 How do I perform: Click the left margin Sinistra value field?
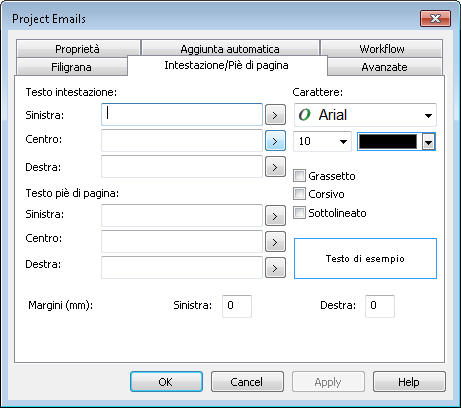pos(237,306)
